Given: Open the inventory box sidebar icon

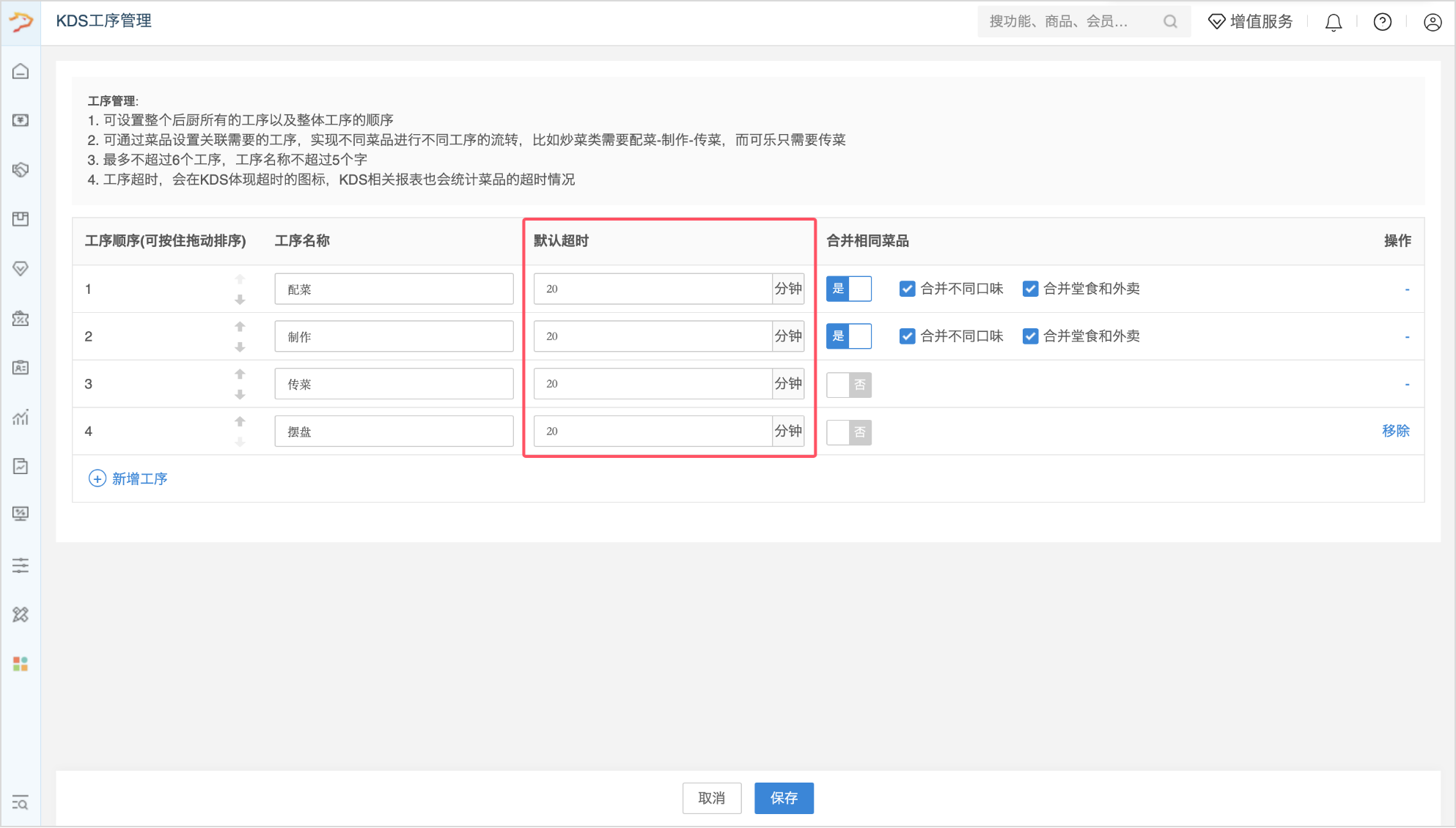Looking at the screenshot, I should click(21, 219).
